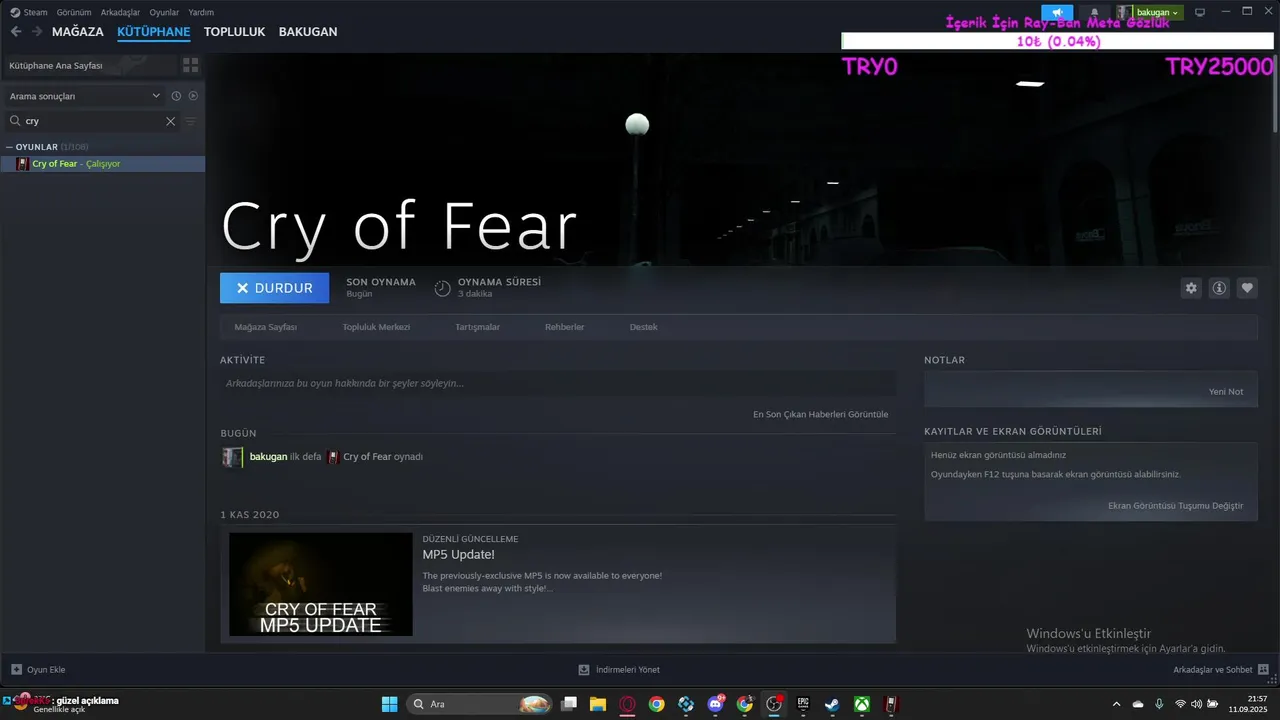1280x720 pixels.
Task: Go back with the left arrow
Action: [16, 32]
